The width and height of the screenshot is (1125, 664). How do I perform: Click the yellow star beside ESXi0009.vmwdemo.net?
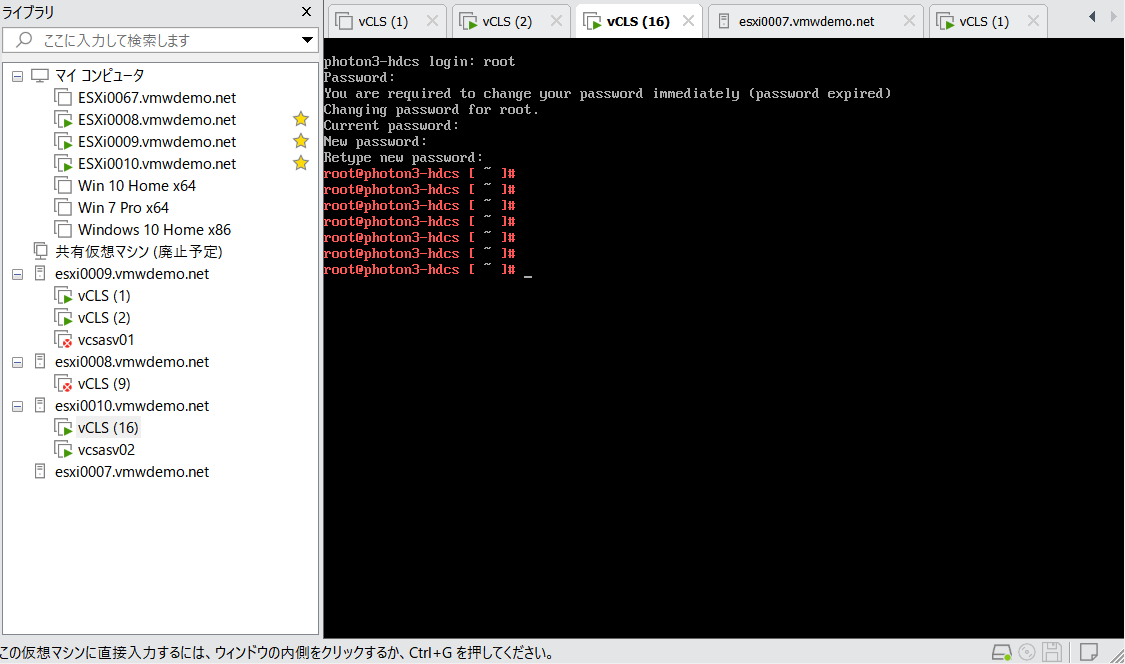pos(301,141)
